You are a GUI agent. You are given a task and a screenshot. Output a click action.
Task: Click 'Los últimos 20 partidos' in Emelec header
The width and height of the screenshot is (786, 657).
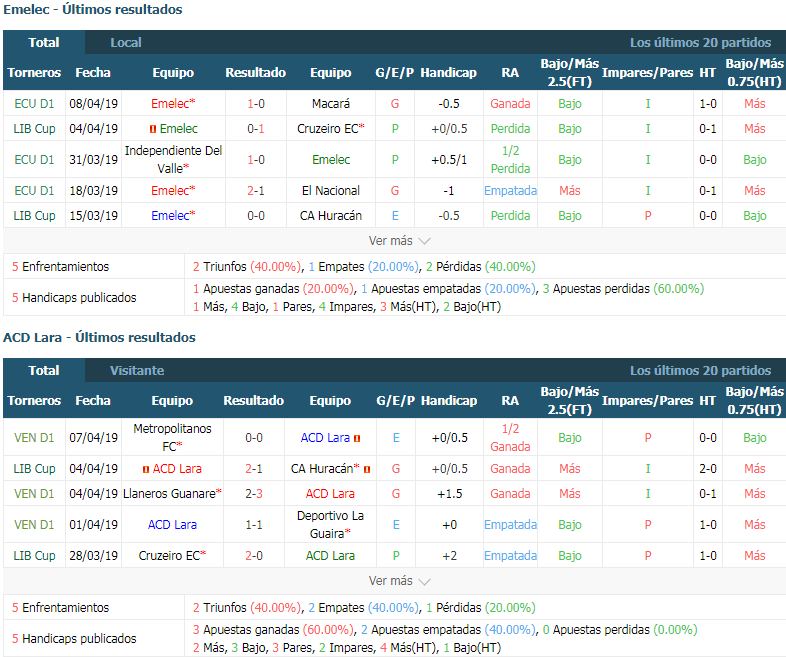[x=700, y=43]
